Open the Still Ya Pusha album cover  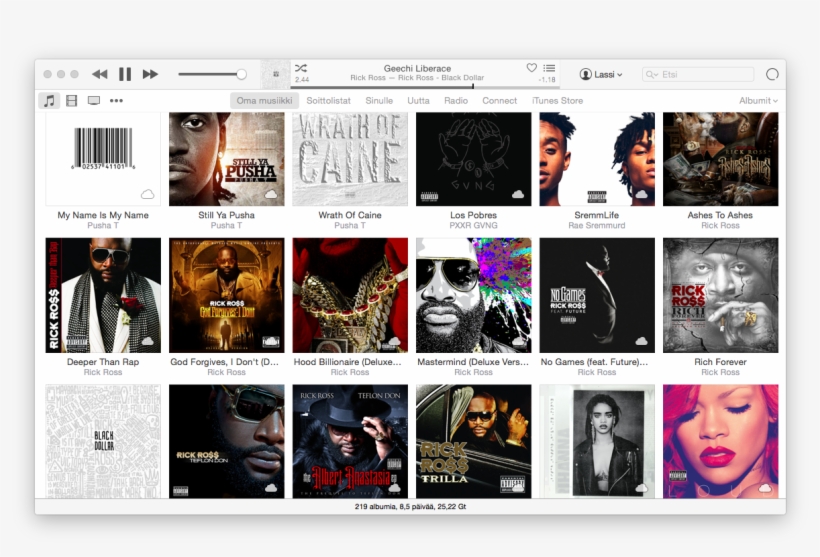coord(226,159)
